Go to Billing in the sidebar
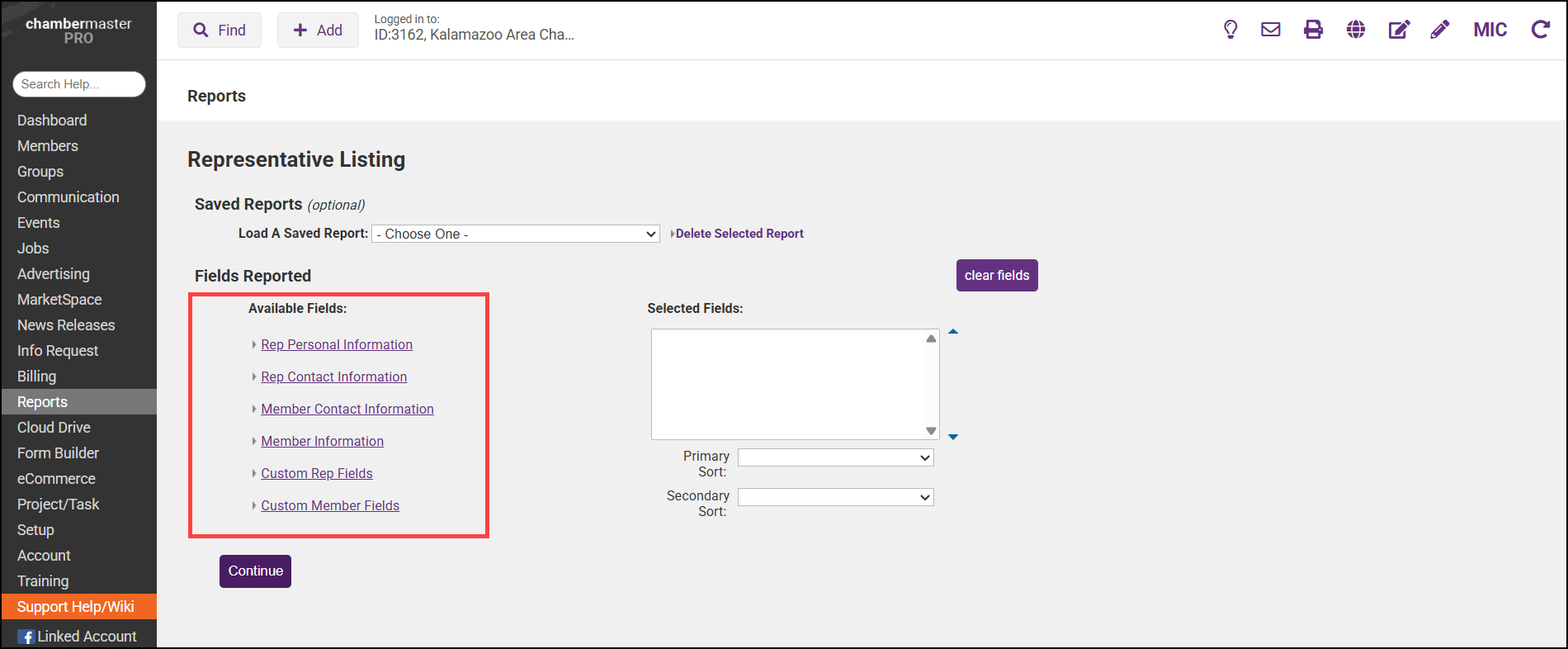The height and width of the screenshot is (649, 1568). click(37, 377)
